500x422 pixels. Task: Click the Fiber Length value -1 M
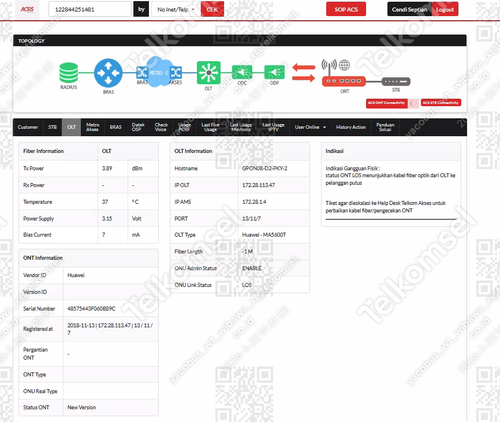pos(248,251)
